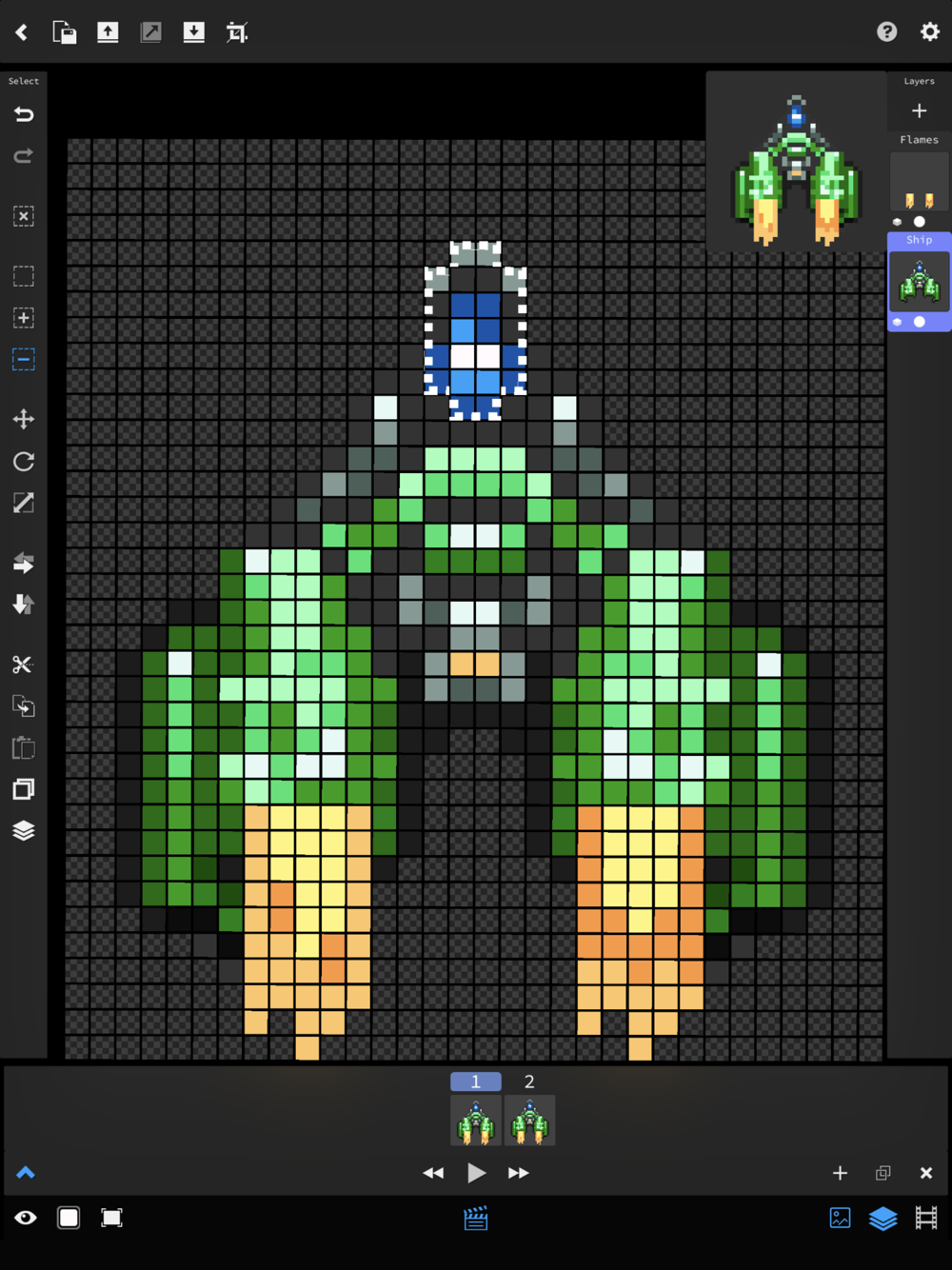Copy the selected pixels
952x1270 pixels.
tap(24, 706)
